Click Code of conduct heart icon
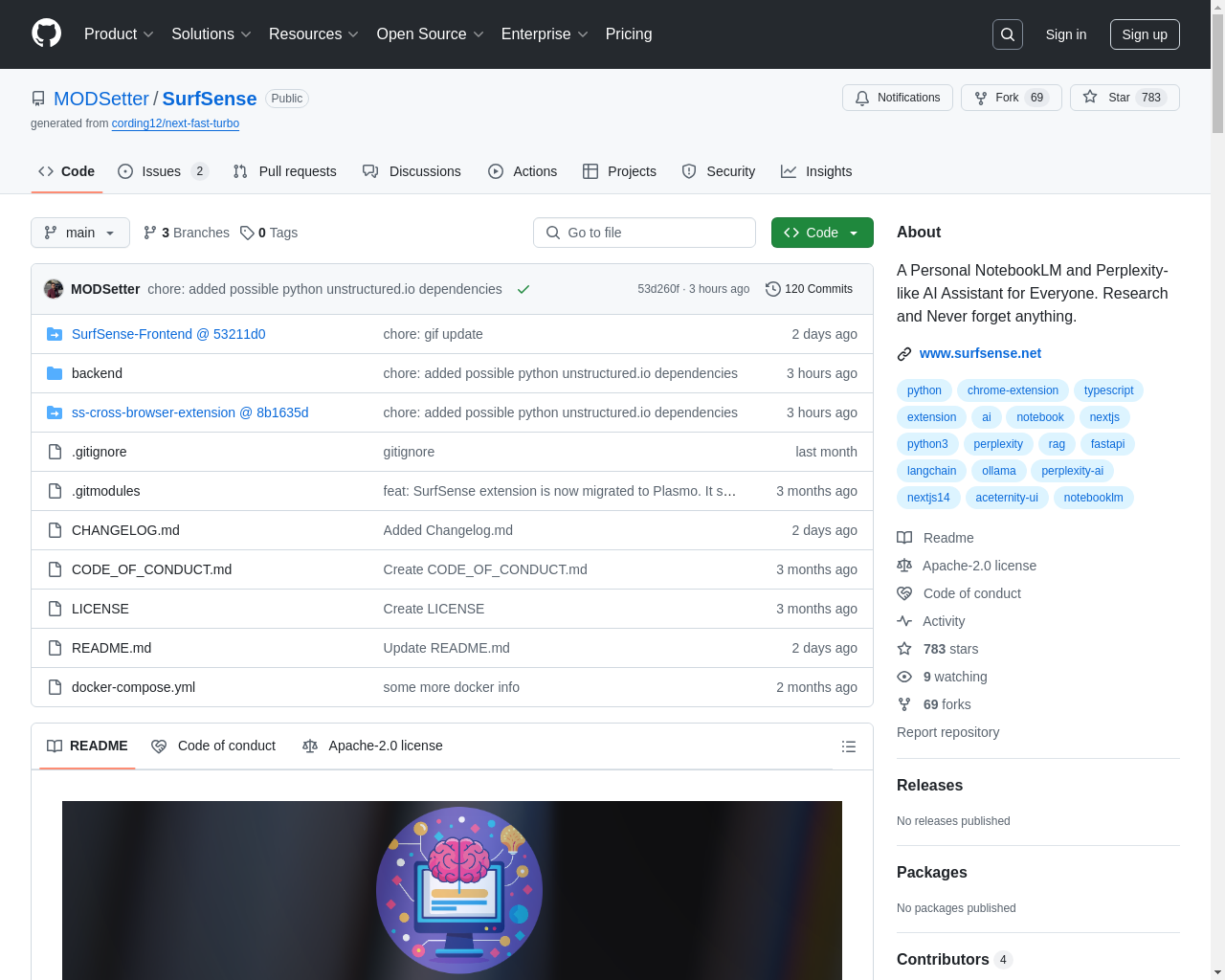This screenshot has width=1225, height=980. tap(904, 593)
